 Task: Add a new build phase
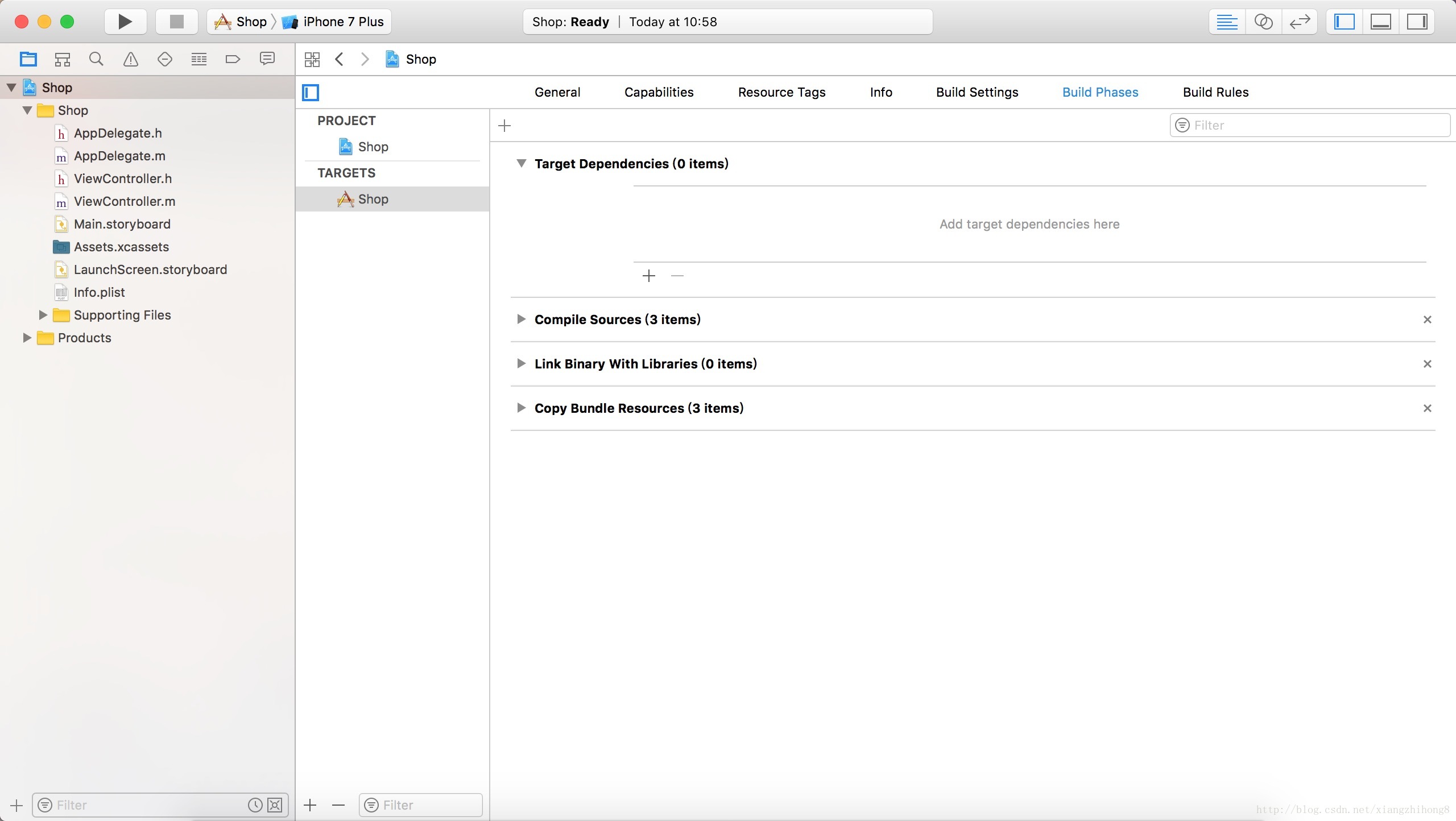coord(504,126)
